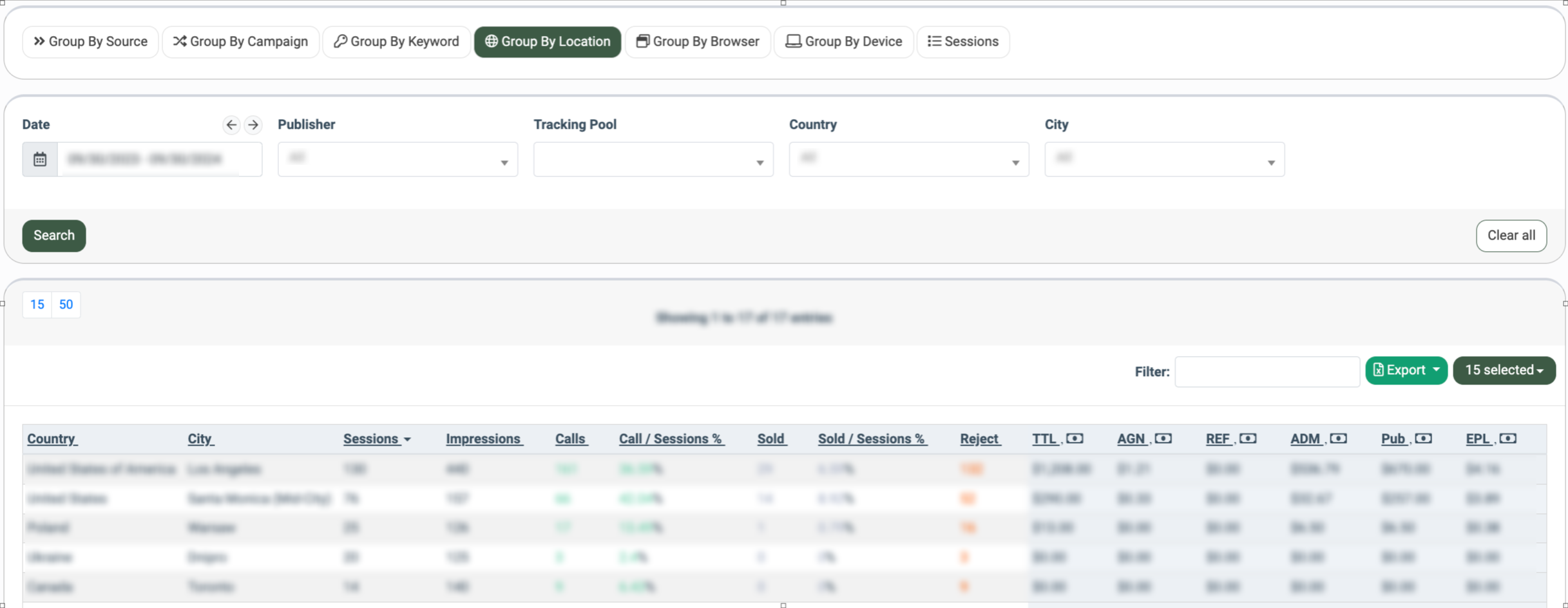
Task: Click into the Filter text box
Action: [x=1267, y=372]
